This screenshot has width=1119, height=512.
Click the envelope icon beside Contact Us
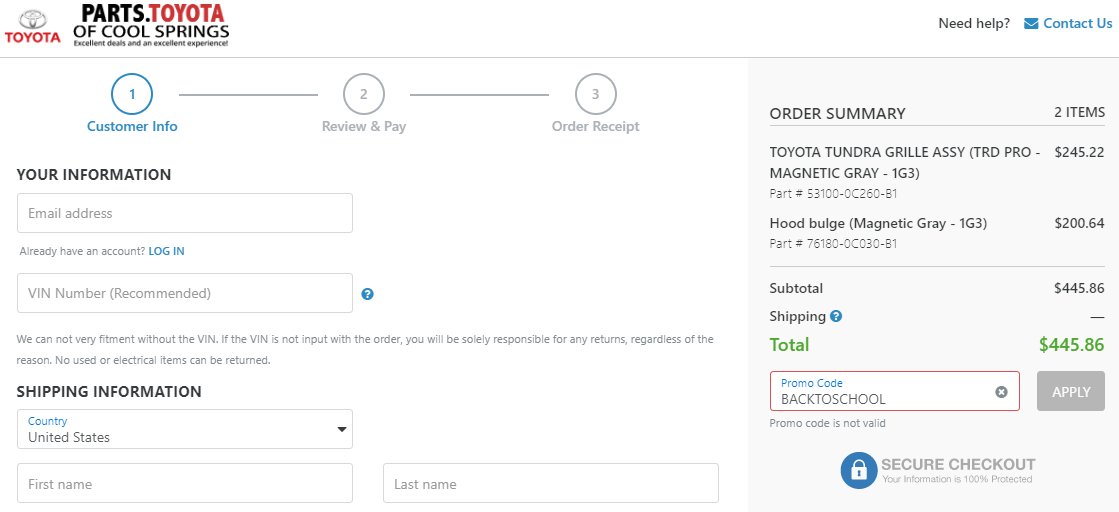click(x=1031, y=24)
